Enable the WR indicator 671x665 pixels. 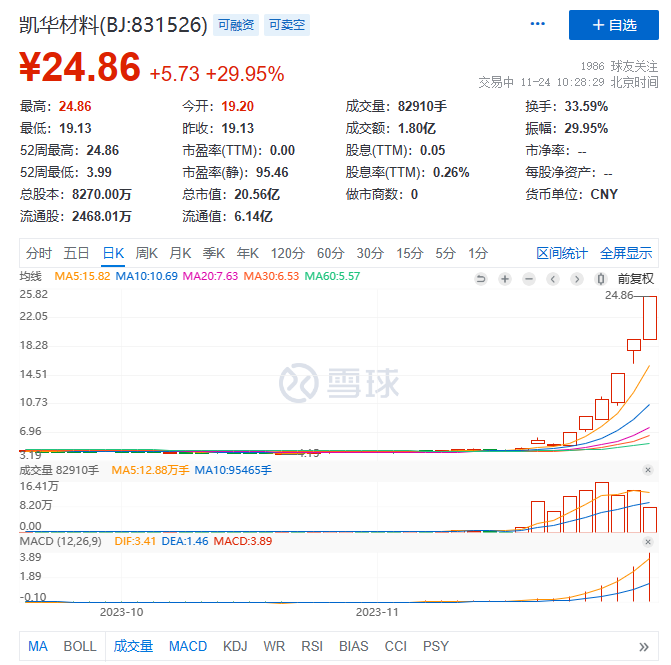(x=274, y=646)
